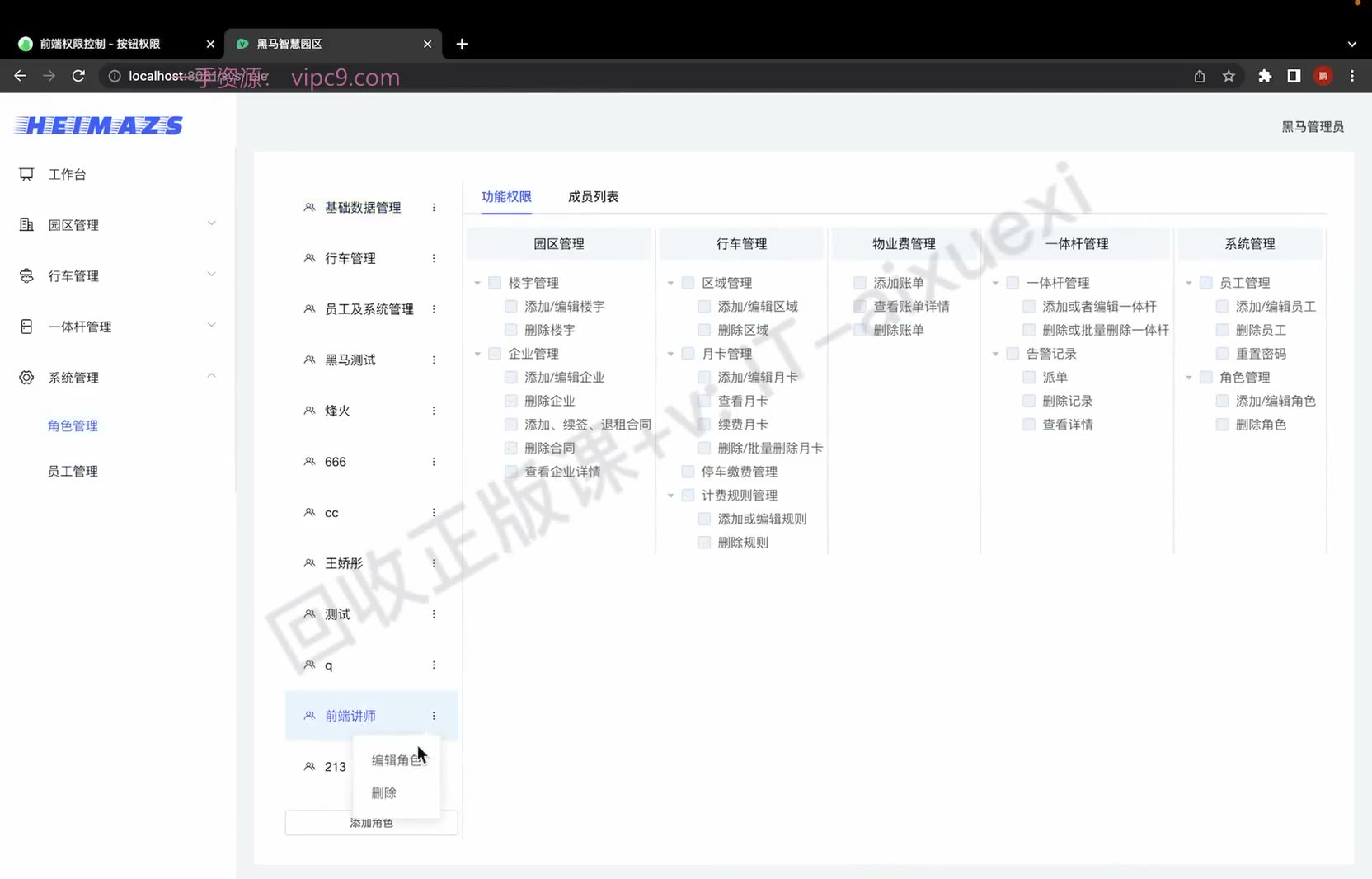1372x879 pixels.
Task: Open more options for 行车管理 role
Action: tap(434, 258)
